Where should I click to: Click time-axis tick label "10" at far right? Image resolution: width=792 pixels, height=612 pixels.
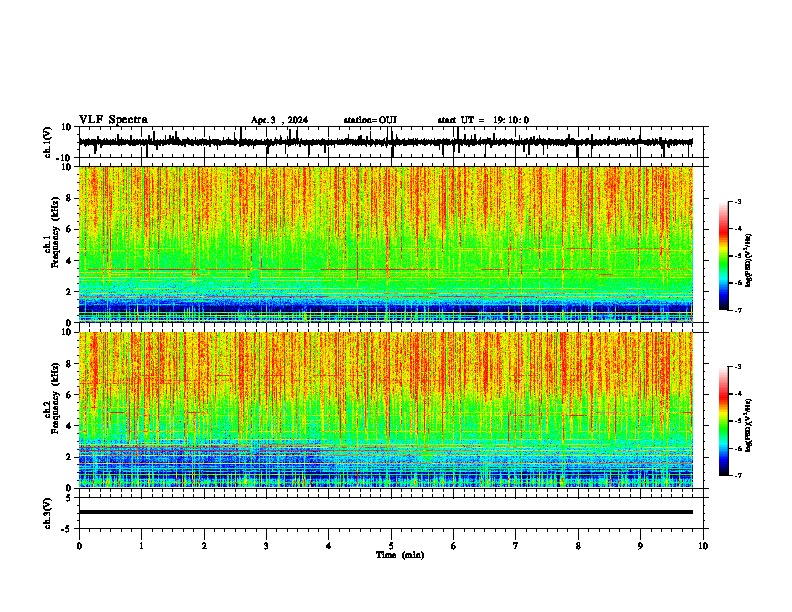click(x=703, y=546)
